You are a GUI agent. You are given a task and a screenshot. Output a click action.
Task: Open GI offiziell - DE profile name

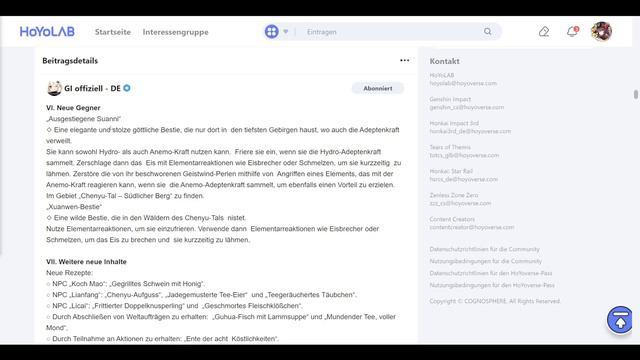point(92,88)
